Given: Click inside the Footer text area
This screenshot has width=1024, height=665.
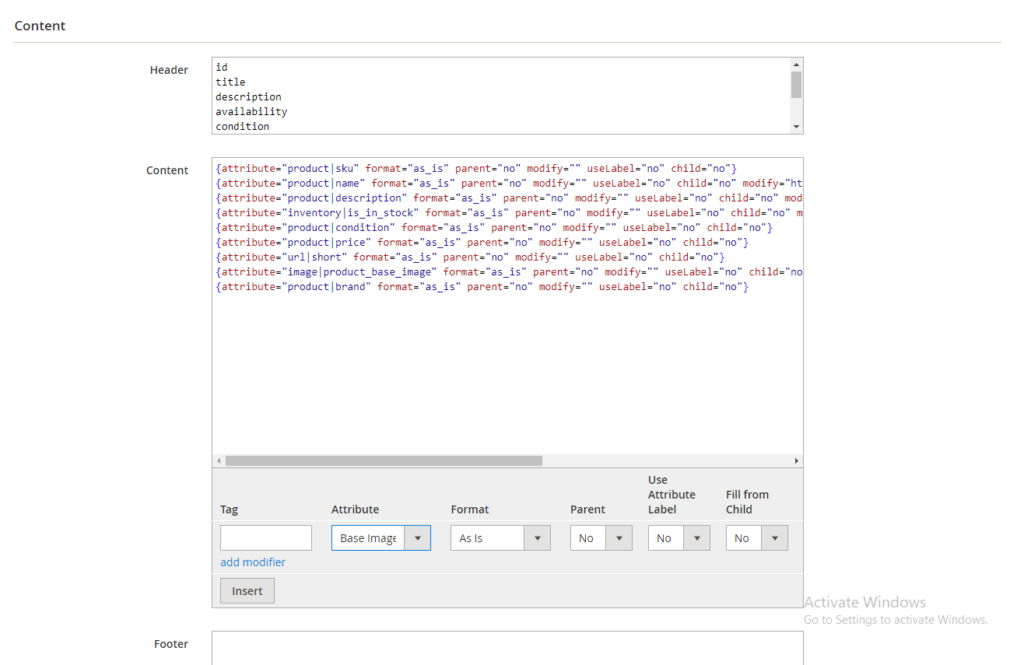Looking at the screenshot, I should click(x=507, y=647).
